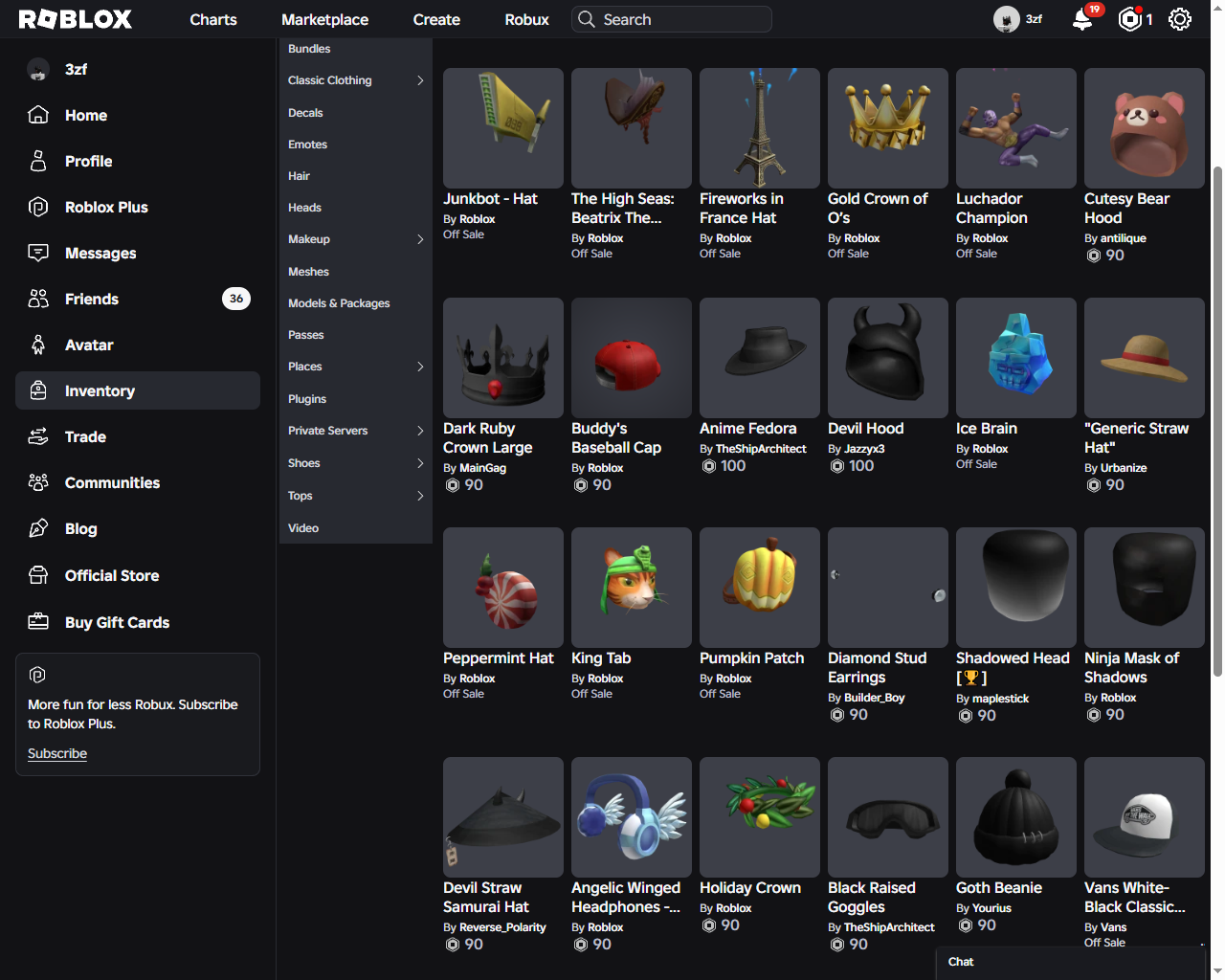Viewport: 1225px width, 980px height.
Task: Visit creator TheShipArchitect under Anime Fedora
Action: (761, 449)
